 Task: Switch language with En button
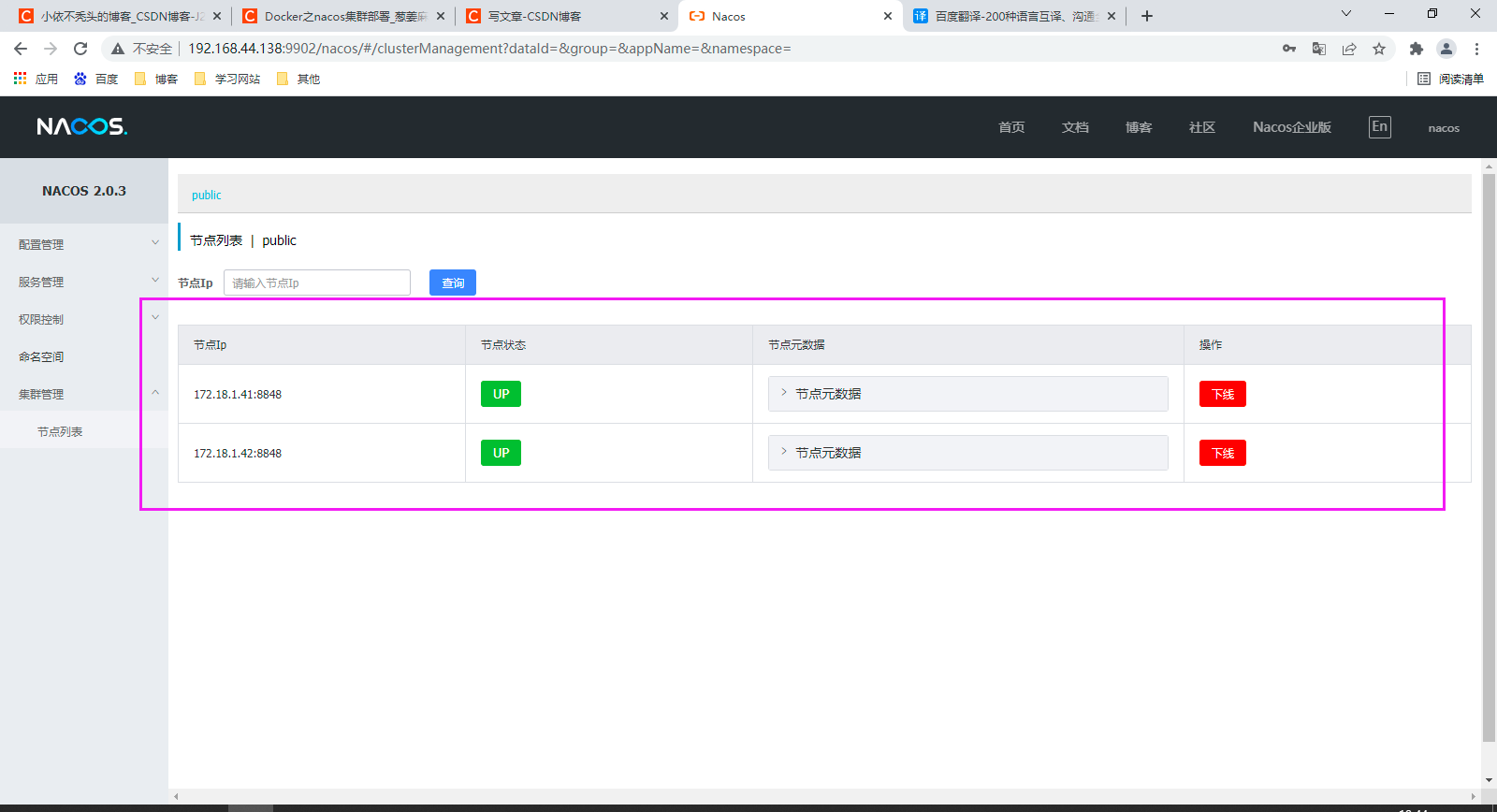[1380, 127]
